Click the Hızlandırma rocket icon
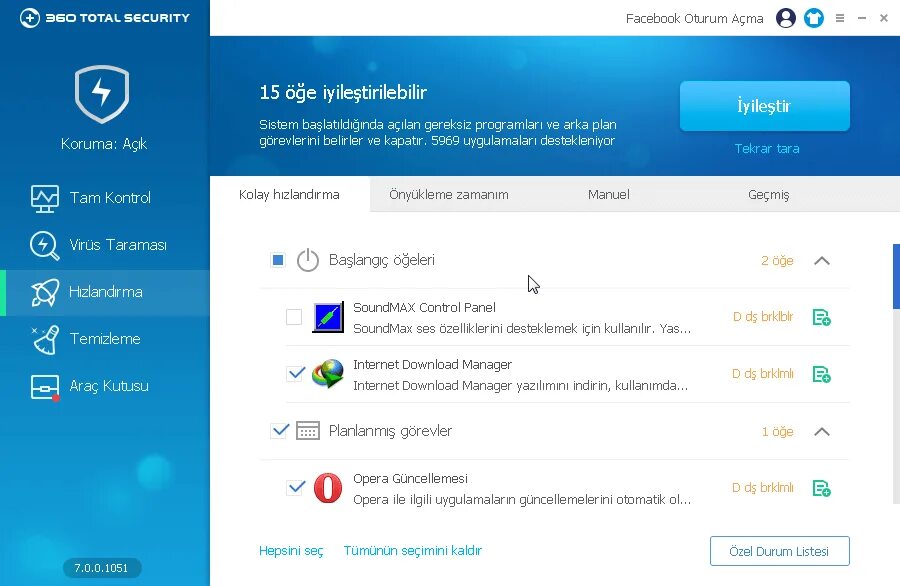This screenshot has width=900, height=586. [45, 292]
